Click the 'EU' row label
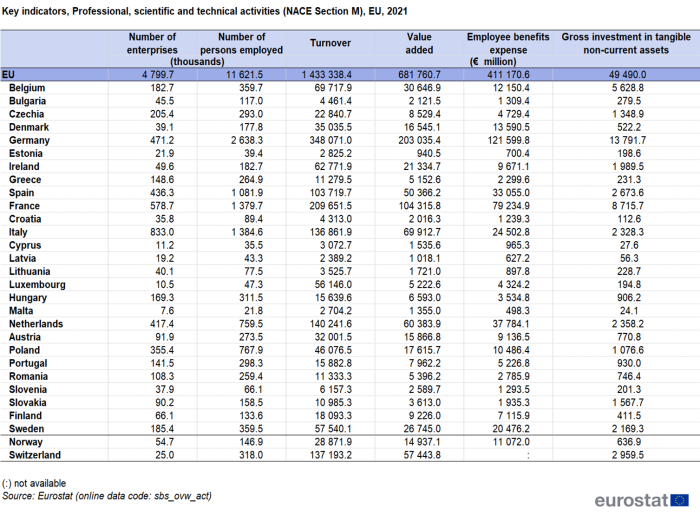The width and height of the screenshot is (700, 515). click(x=8, y=75)
